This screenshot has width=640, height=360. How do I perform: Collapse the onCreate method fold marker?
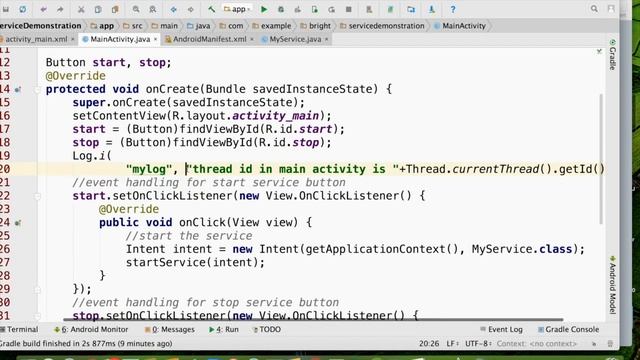coord(37,89)
